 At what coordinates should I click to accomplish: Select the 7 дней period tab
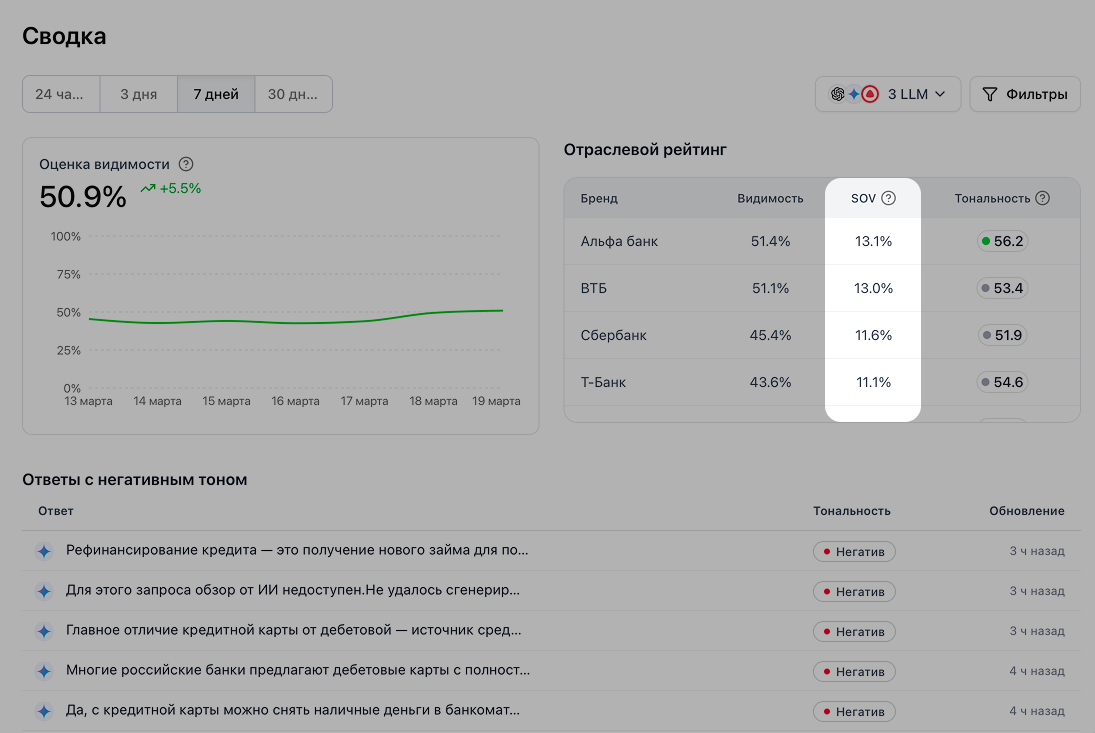(216, 95)
